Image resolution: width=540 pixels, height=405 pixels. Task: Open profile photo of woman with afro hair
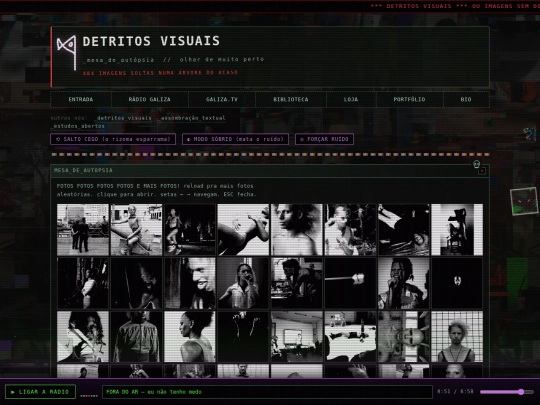[x=190, y=337]
